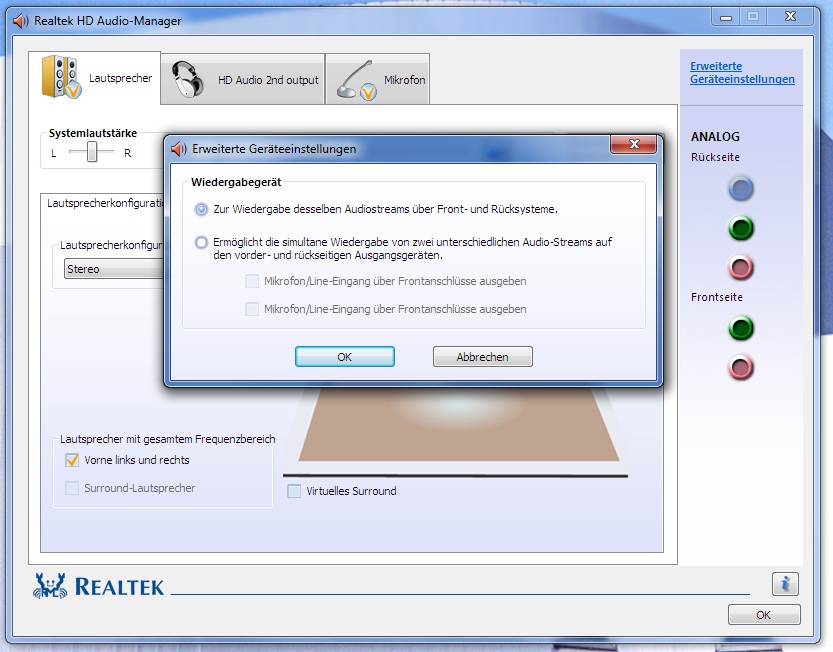Click Abbrechen to cancel the dialog
Viewport: 833px width, 652px height.
482,357
